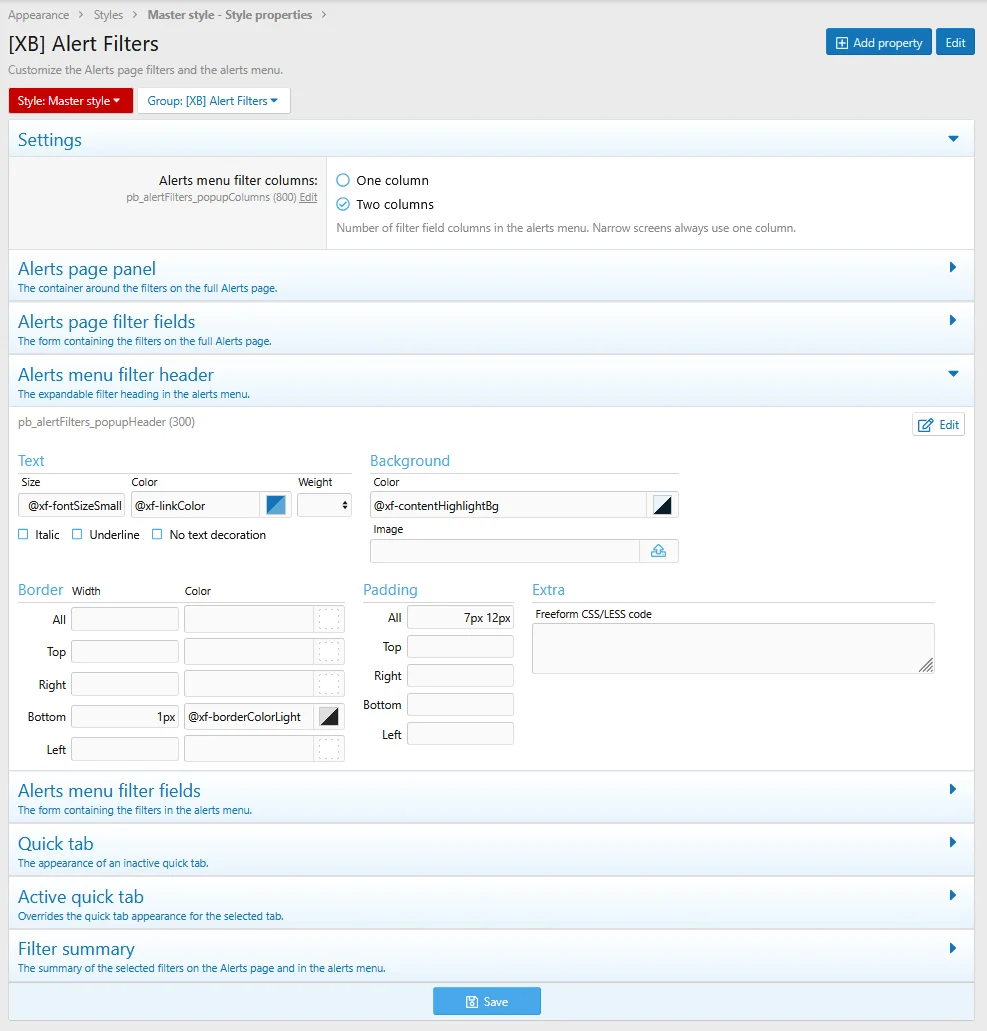987x1031 pixels.
Task: Open the background color swatch for @xf-contentHighlightBg
Action: click(662, 506)
